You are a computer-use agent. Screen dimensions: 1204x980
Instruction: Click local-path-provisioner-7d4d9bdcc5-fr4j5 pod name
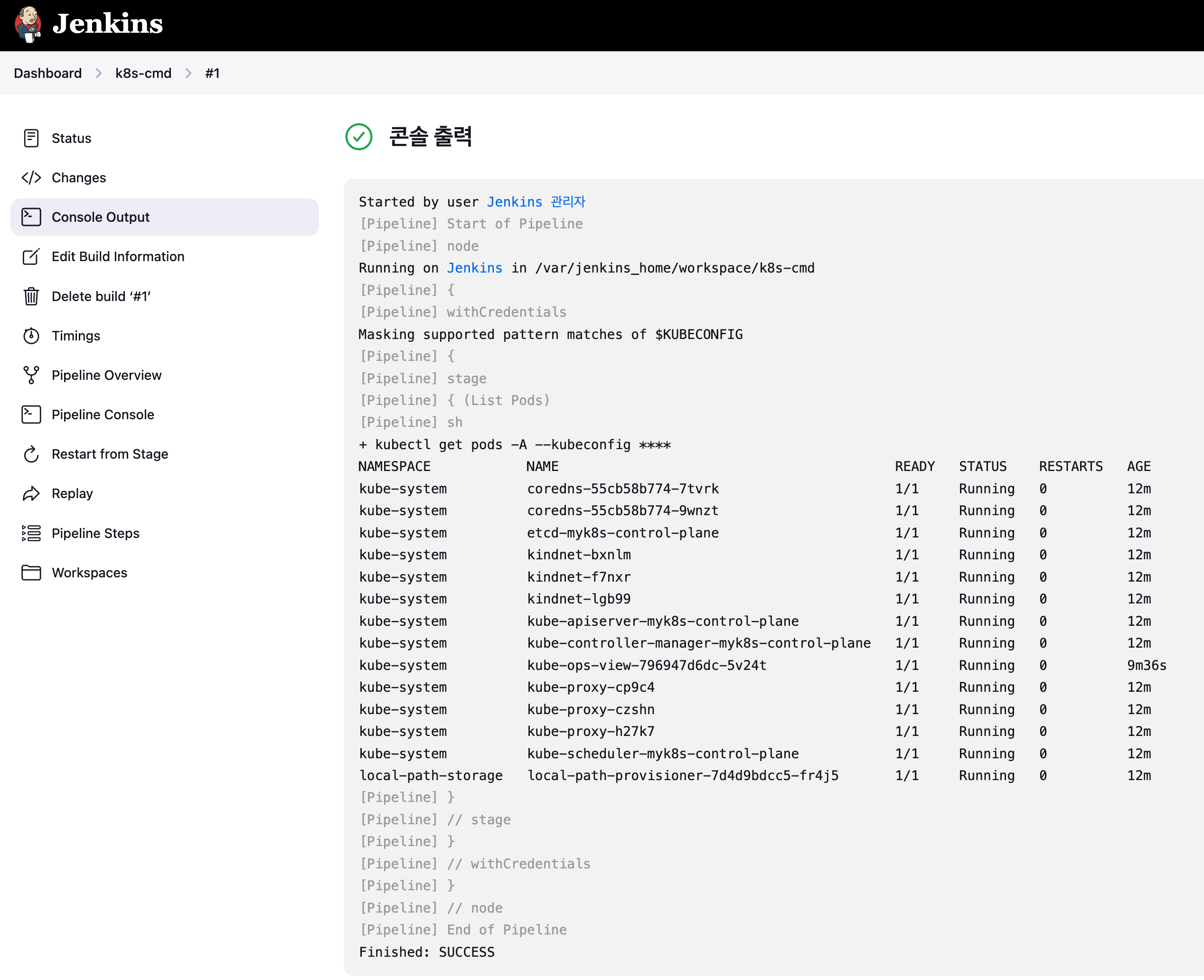coord(683,776)
